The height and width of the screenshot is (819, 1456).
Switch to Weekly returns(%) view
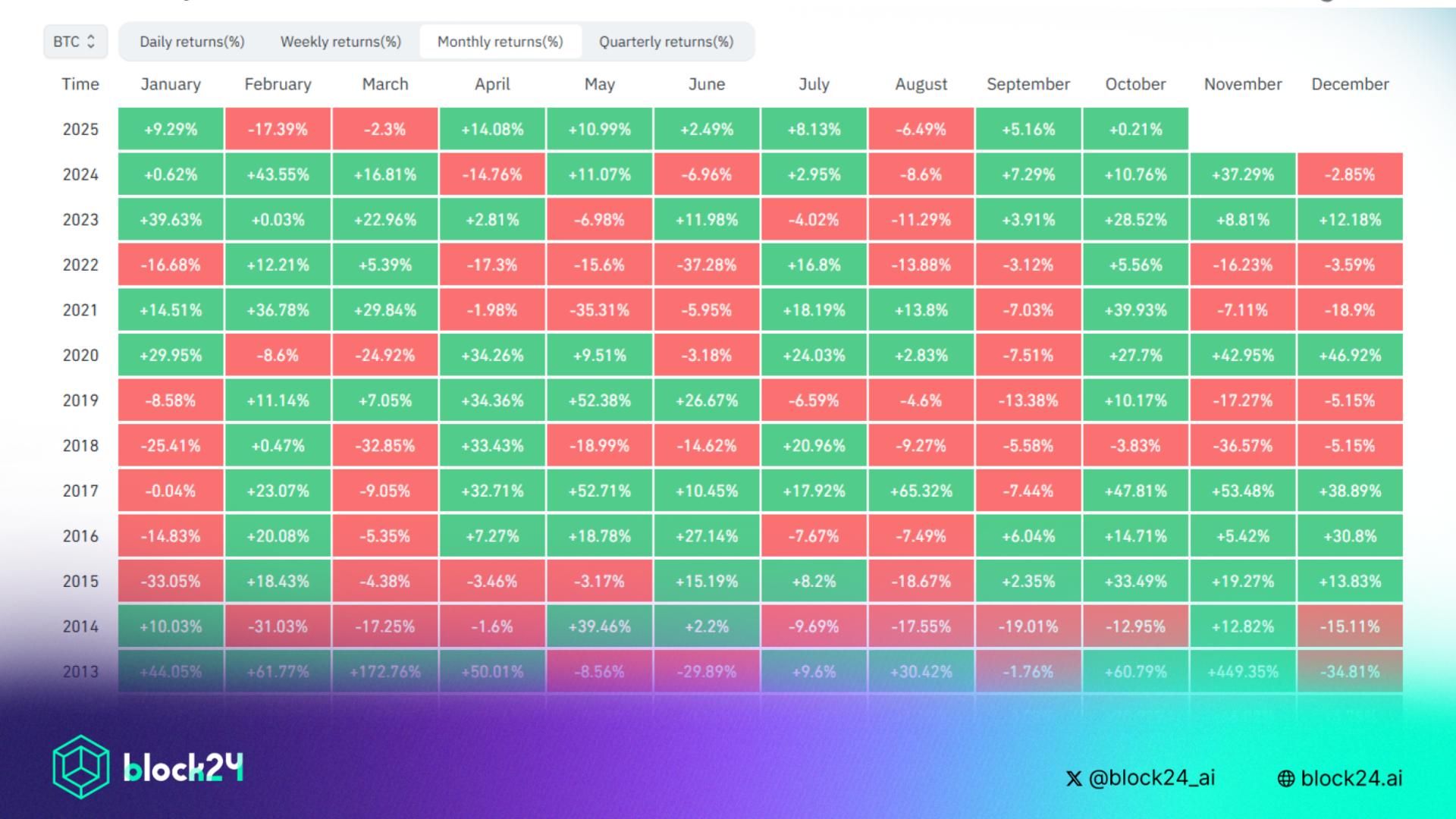[x=340, y=42]
